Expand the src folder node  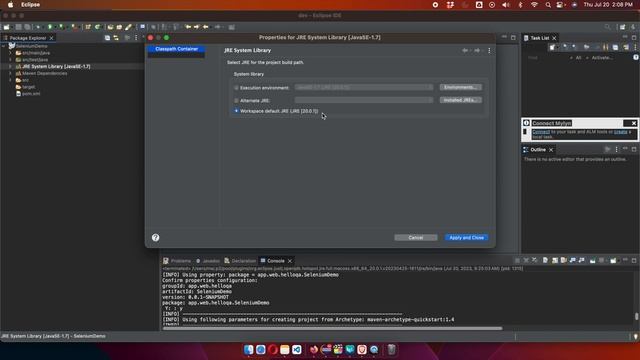[10, 80]
